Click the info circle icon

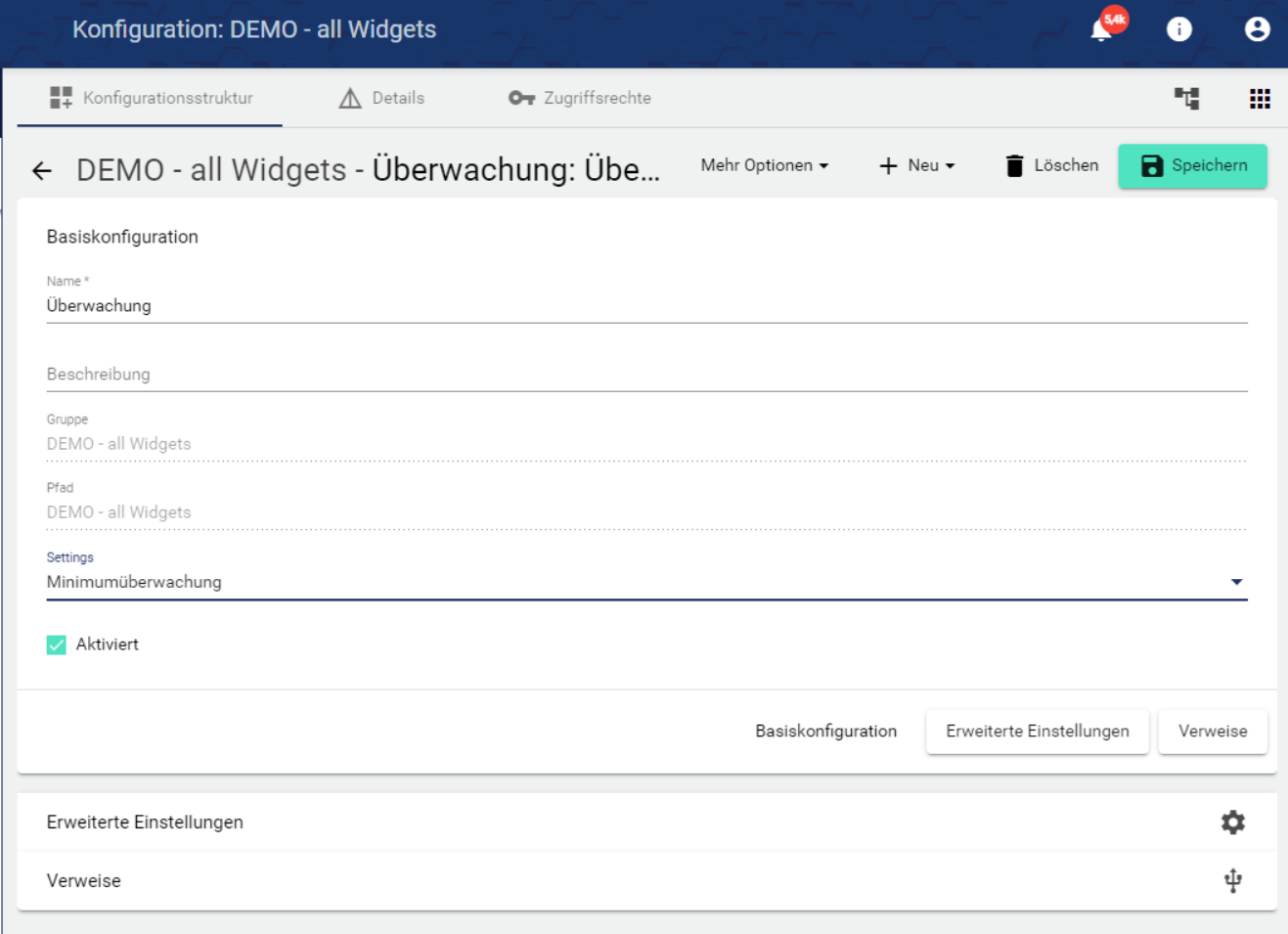[x=1178, y=29]
